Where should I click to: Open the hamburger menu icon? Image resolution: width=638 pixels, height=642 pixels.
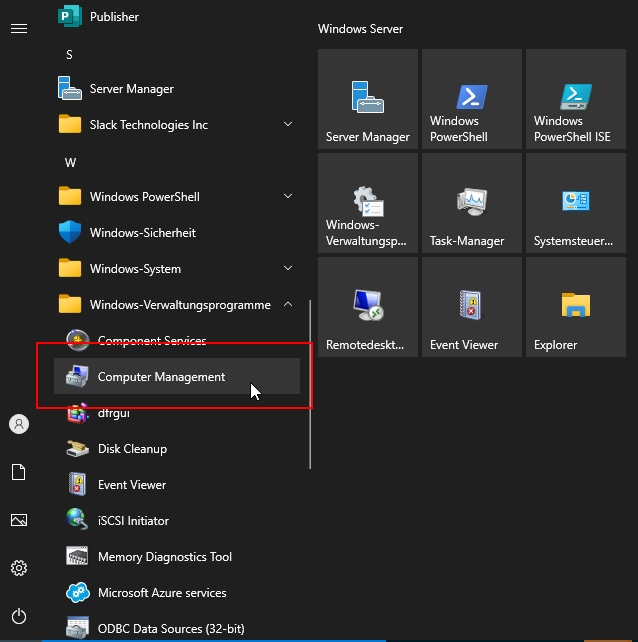point(19,29)
